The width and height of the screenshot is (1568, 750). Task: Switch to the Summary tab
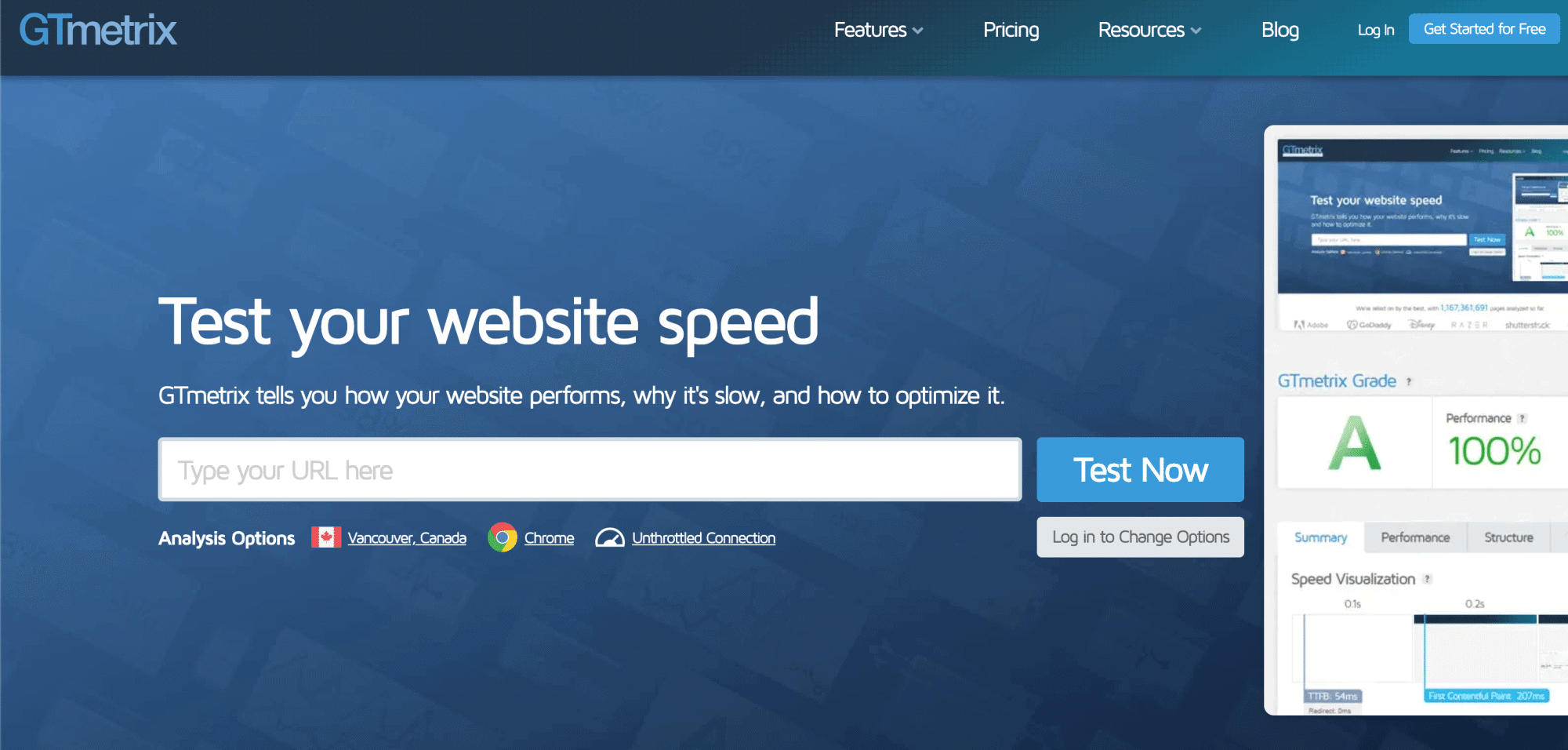1320,537
